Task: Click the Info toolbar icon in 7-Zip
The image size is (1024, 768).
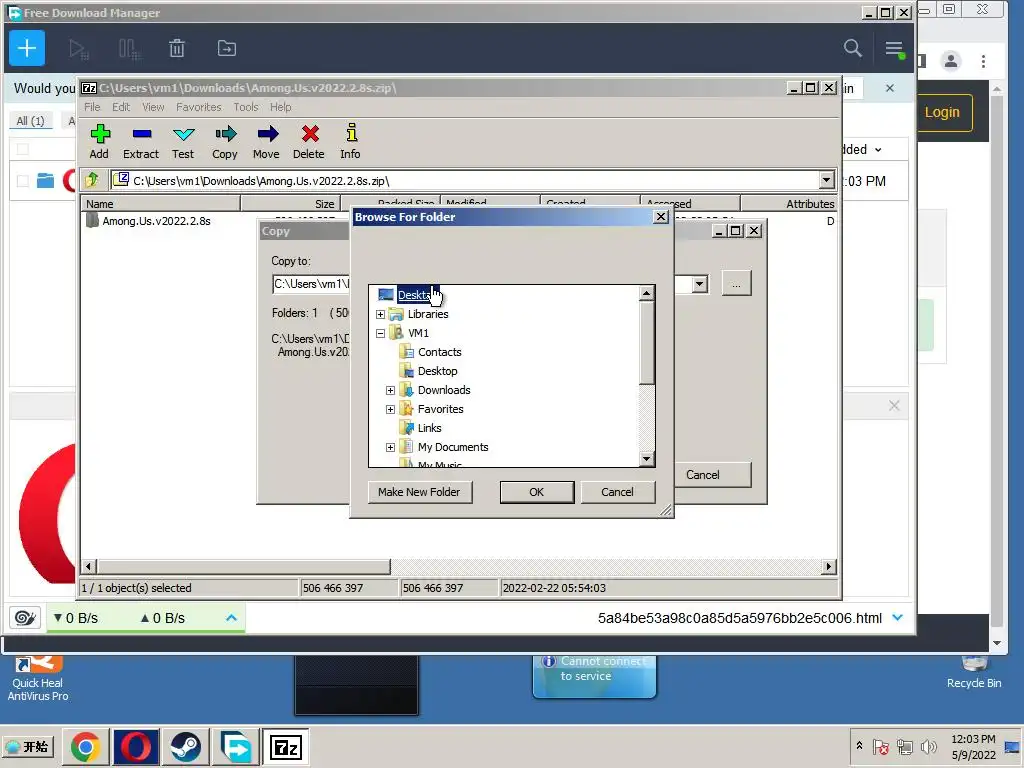Action: 351,142
